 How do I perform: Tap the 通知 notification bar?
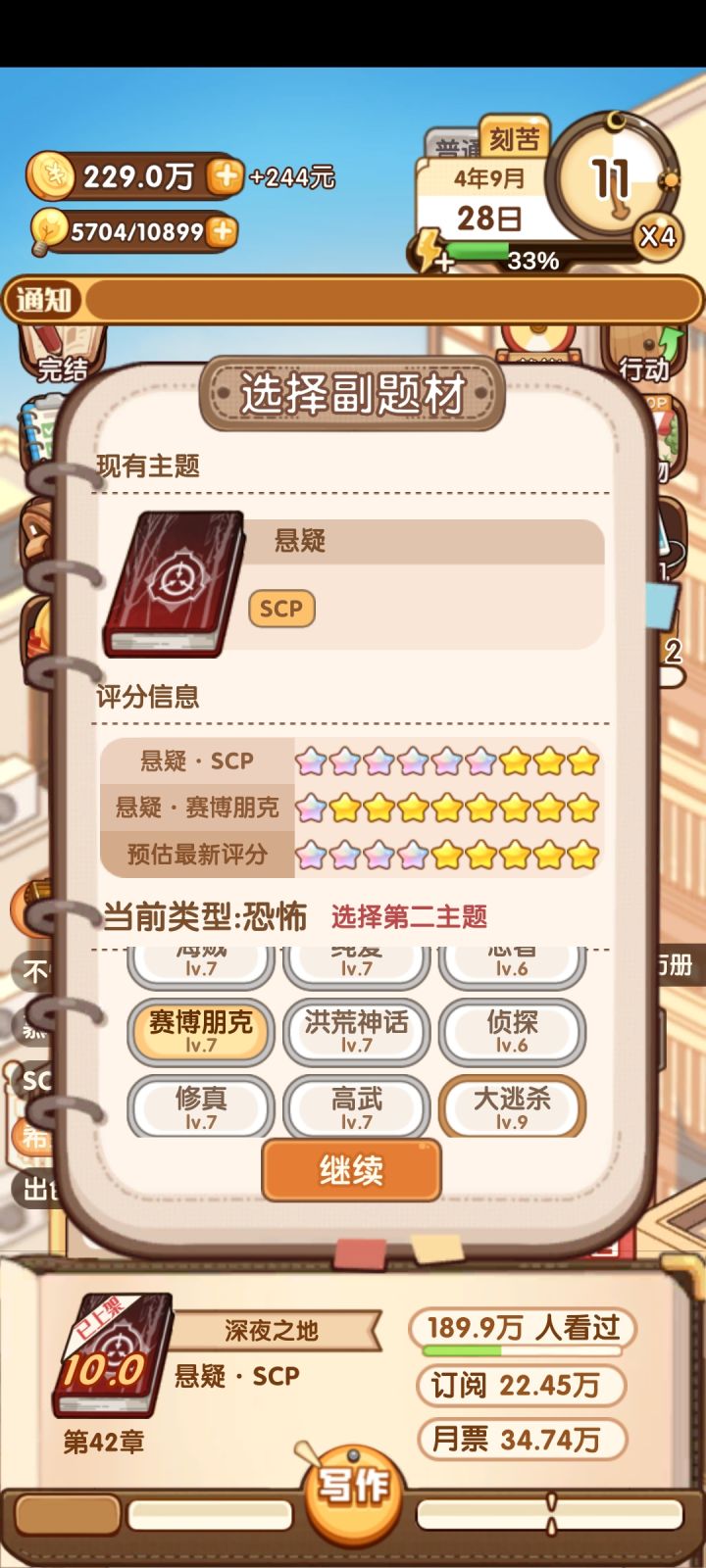[353, 300]
